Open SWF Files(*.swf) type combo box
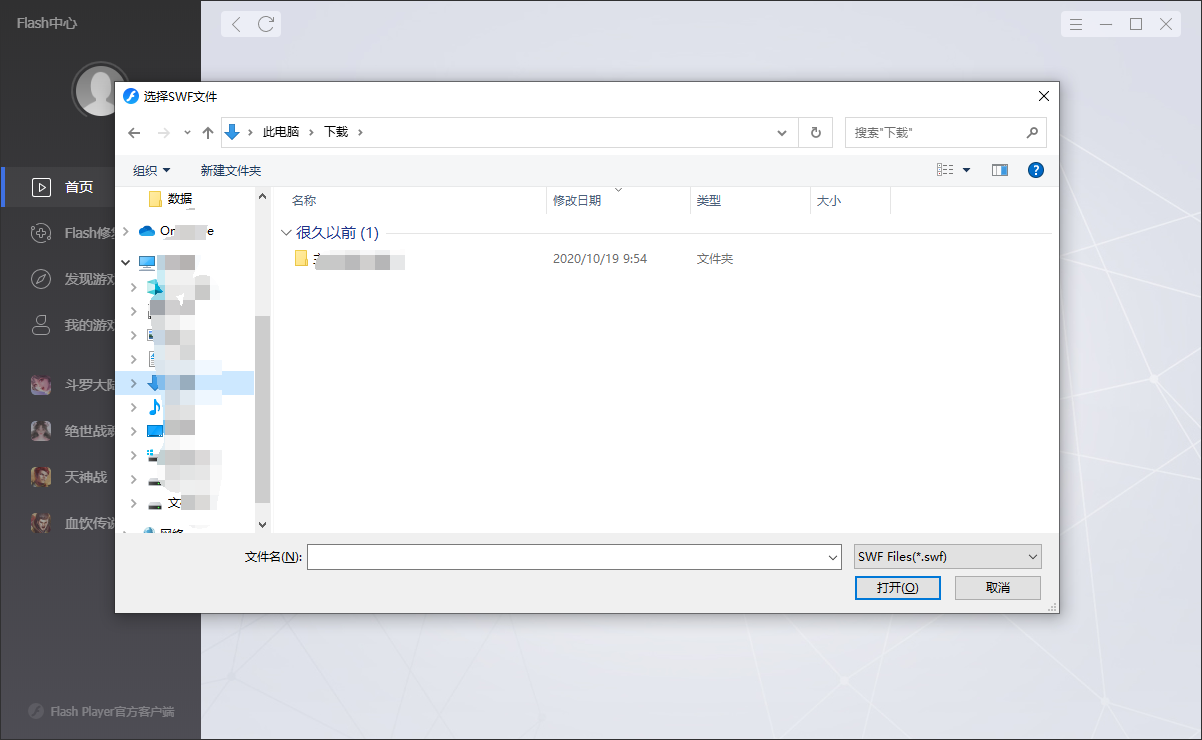Viewport: 1202px width, 740px height. (x=948, y=557)
